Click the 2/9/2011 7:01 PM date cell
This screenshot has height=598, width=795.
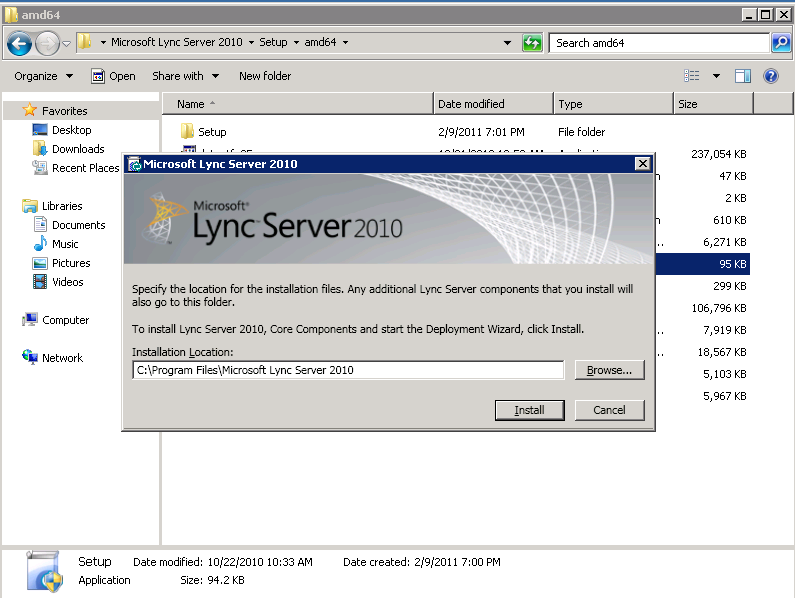481,132
